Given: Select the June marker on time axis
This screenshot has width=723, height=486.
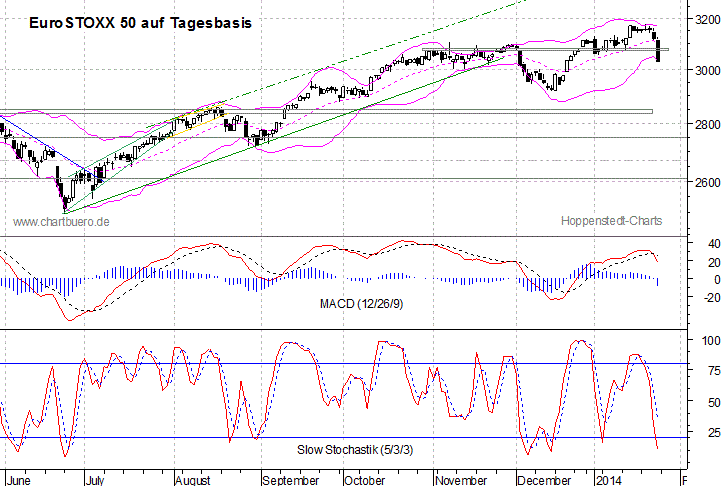Looking at the screenshot, I should [21, 479].
